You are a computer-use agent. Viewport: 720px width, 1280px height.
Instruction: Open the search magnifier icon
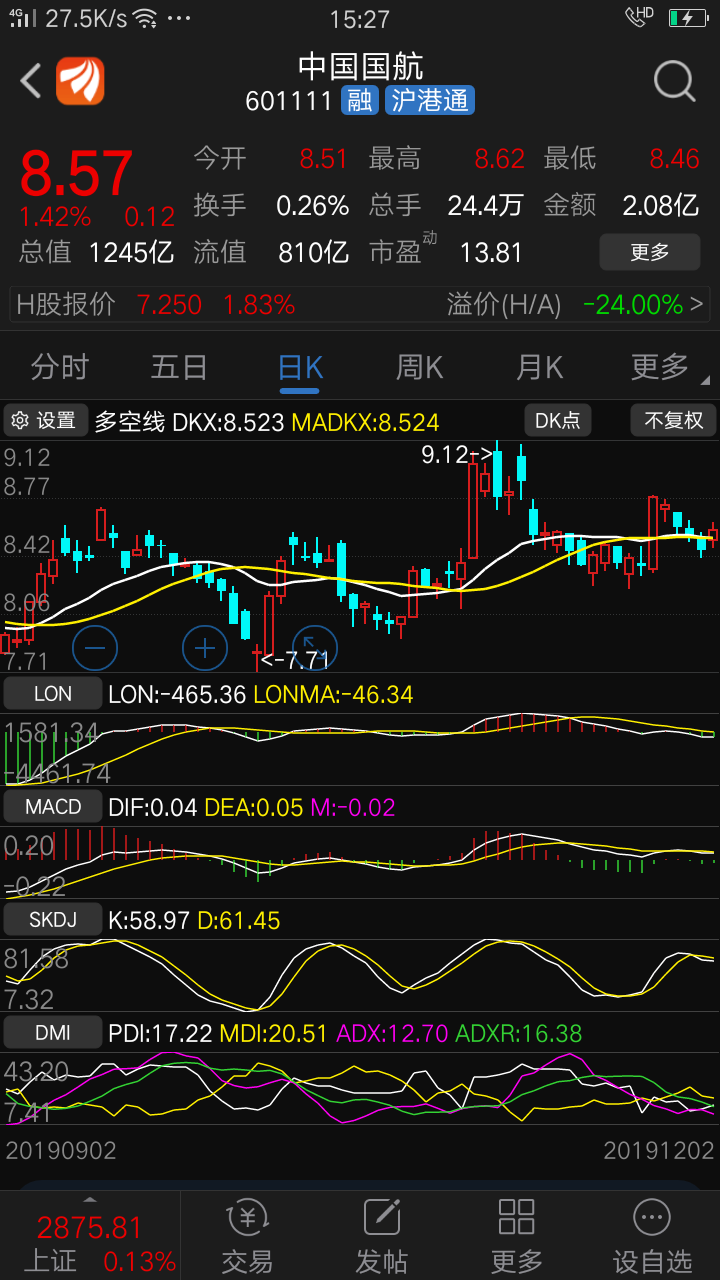(675, 81)
